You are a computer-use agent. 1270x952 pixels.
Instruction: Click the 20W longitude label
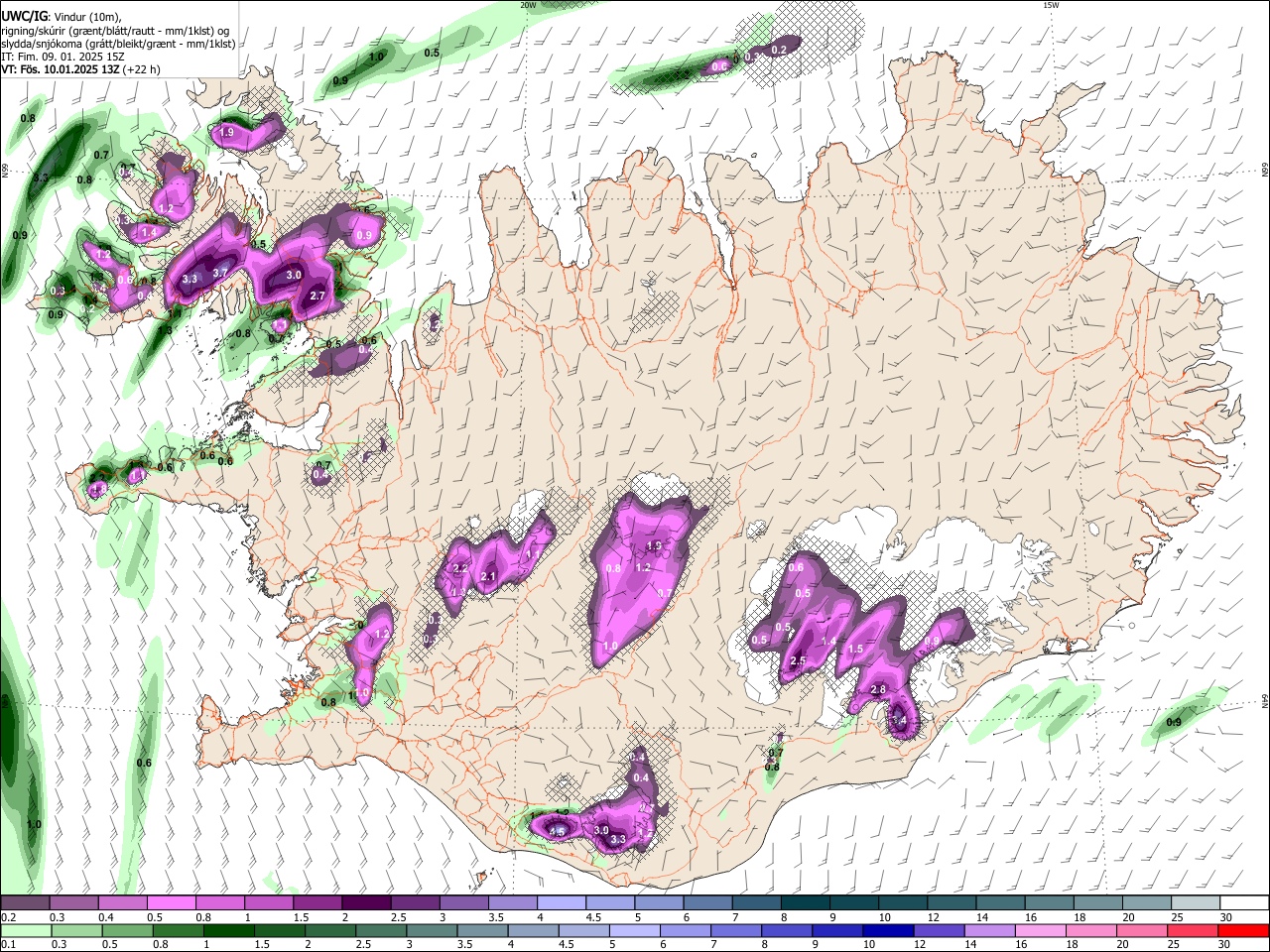(528, 5)
